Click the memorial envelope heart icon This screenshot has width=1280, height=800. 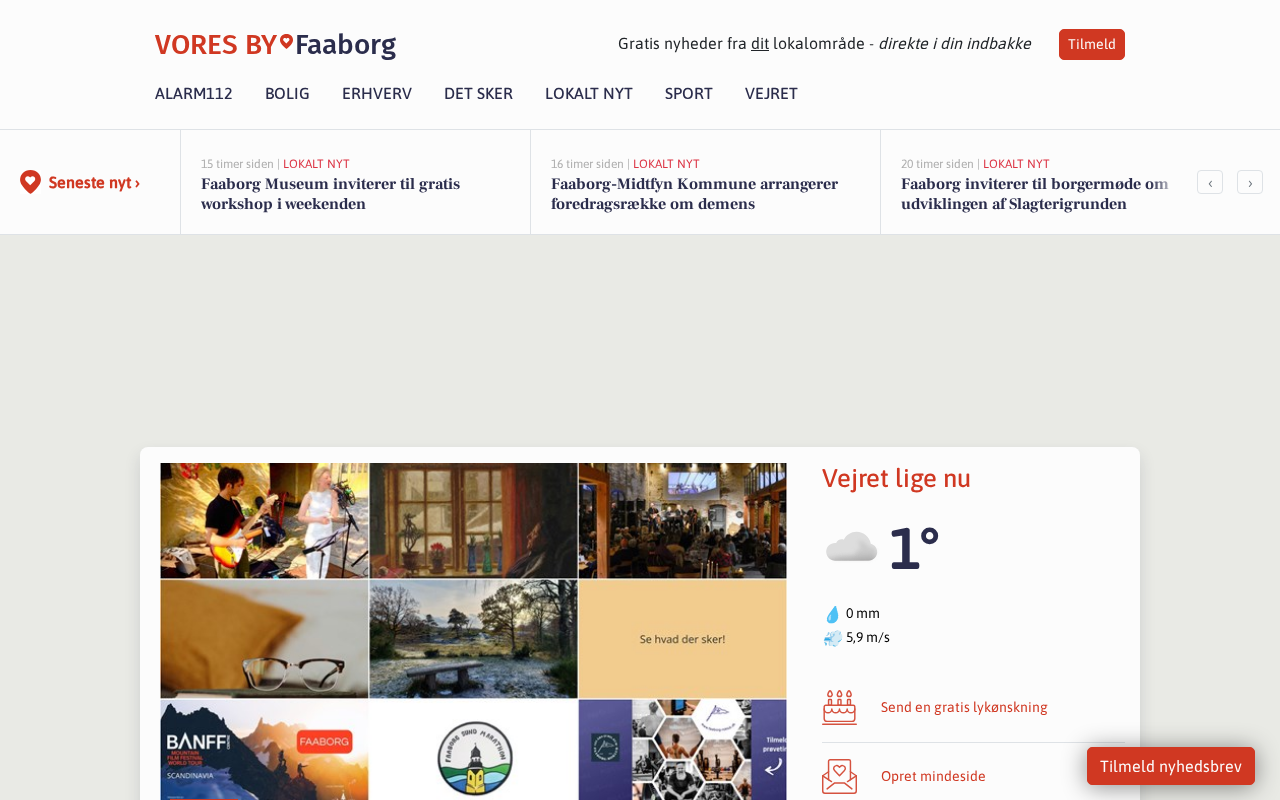840,776
